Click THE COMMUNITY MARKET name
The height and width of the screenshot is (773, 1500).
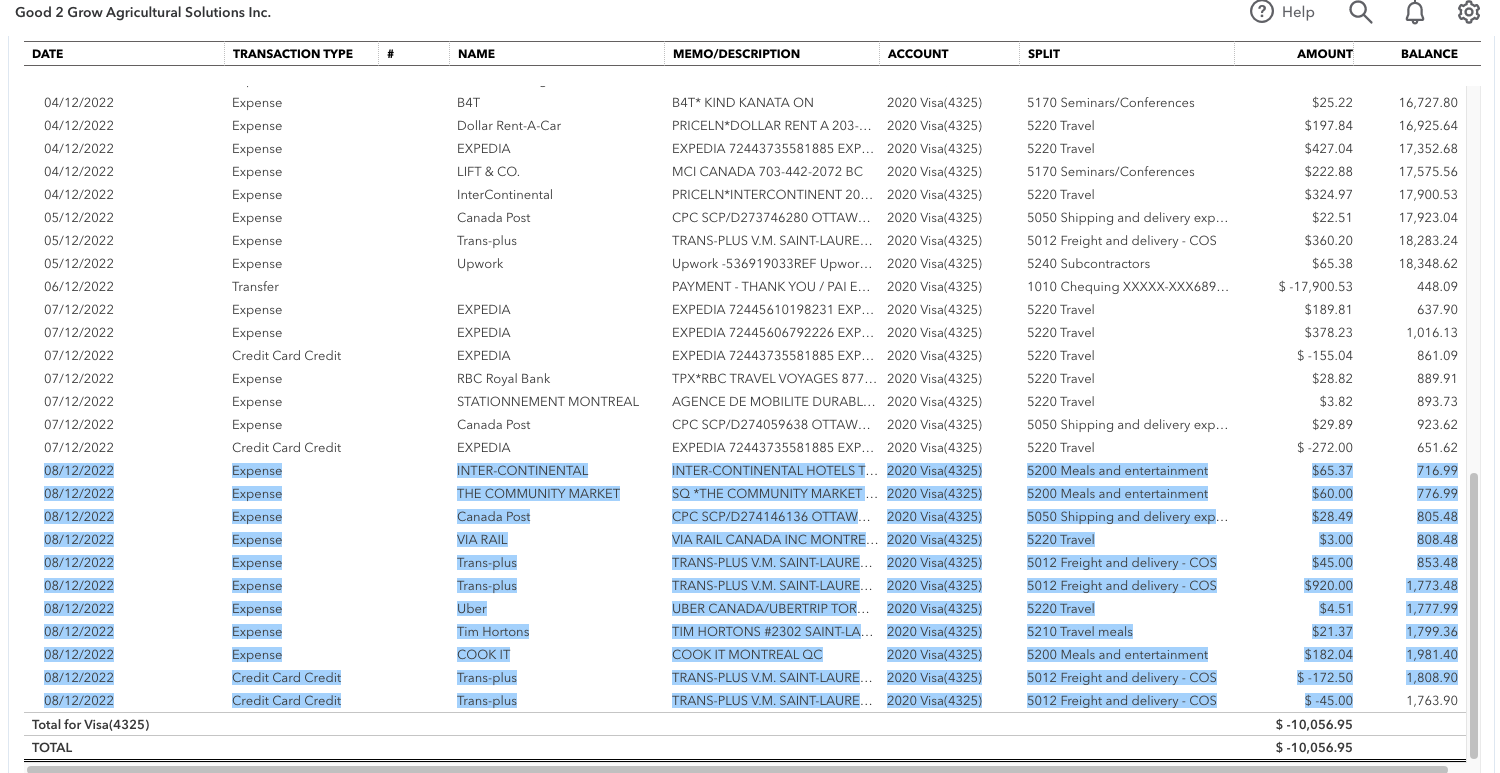pyautogui.click(x=538, y=494)
